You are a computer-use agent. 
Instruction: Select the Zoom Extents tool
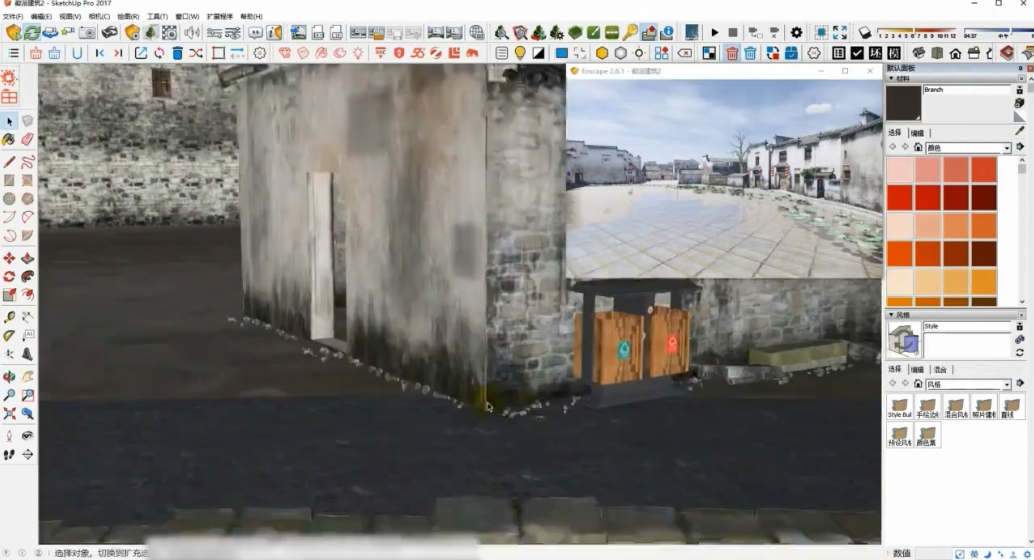coord(9,414)
